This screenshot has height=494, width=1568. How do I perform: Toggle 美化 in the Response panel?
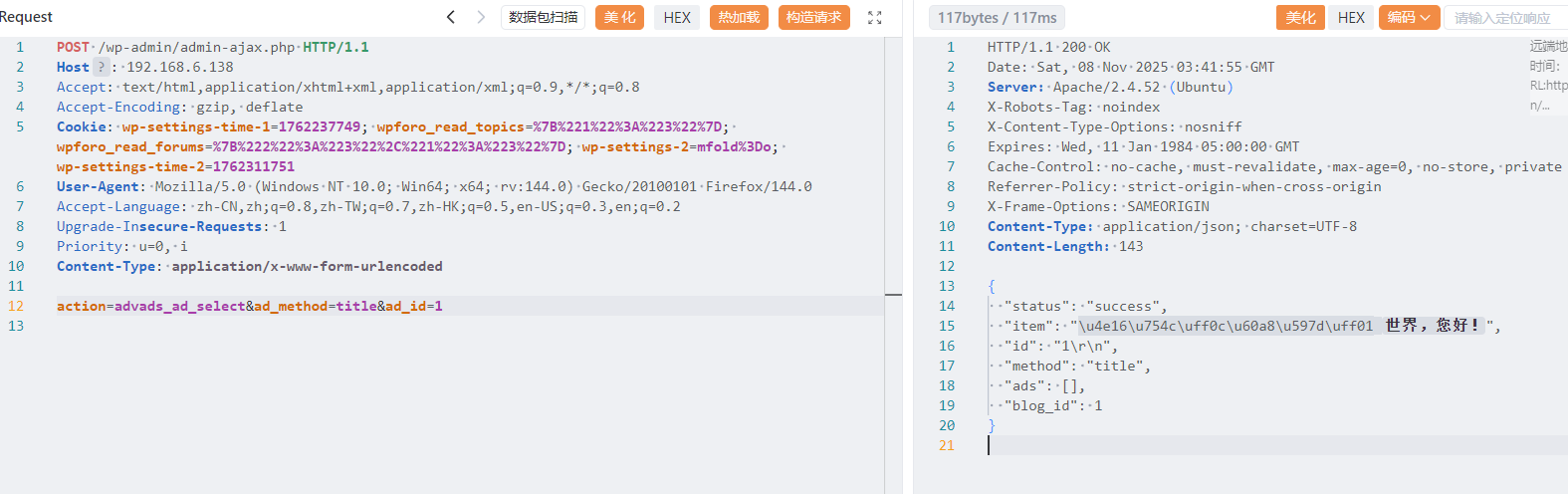pos(1300,17)
